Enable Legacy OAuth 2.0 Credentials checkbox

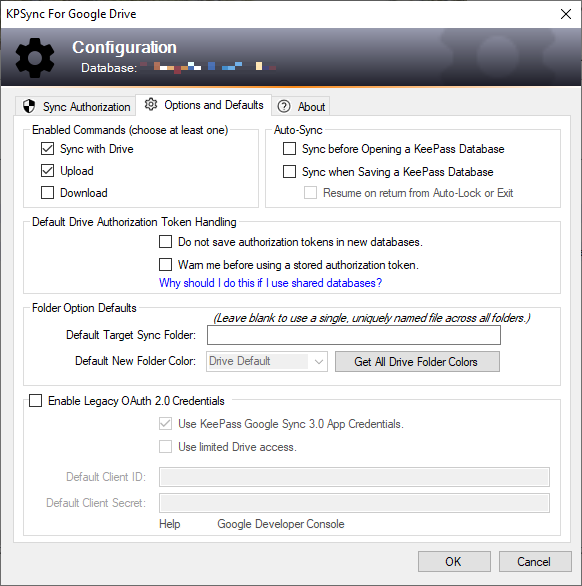pyautogui.click(x=36, y=401)
